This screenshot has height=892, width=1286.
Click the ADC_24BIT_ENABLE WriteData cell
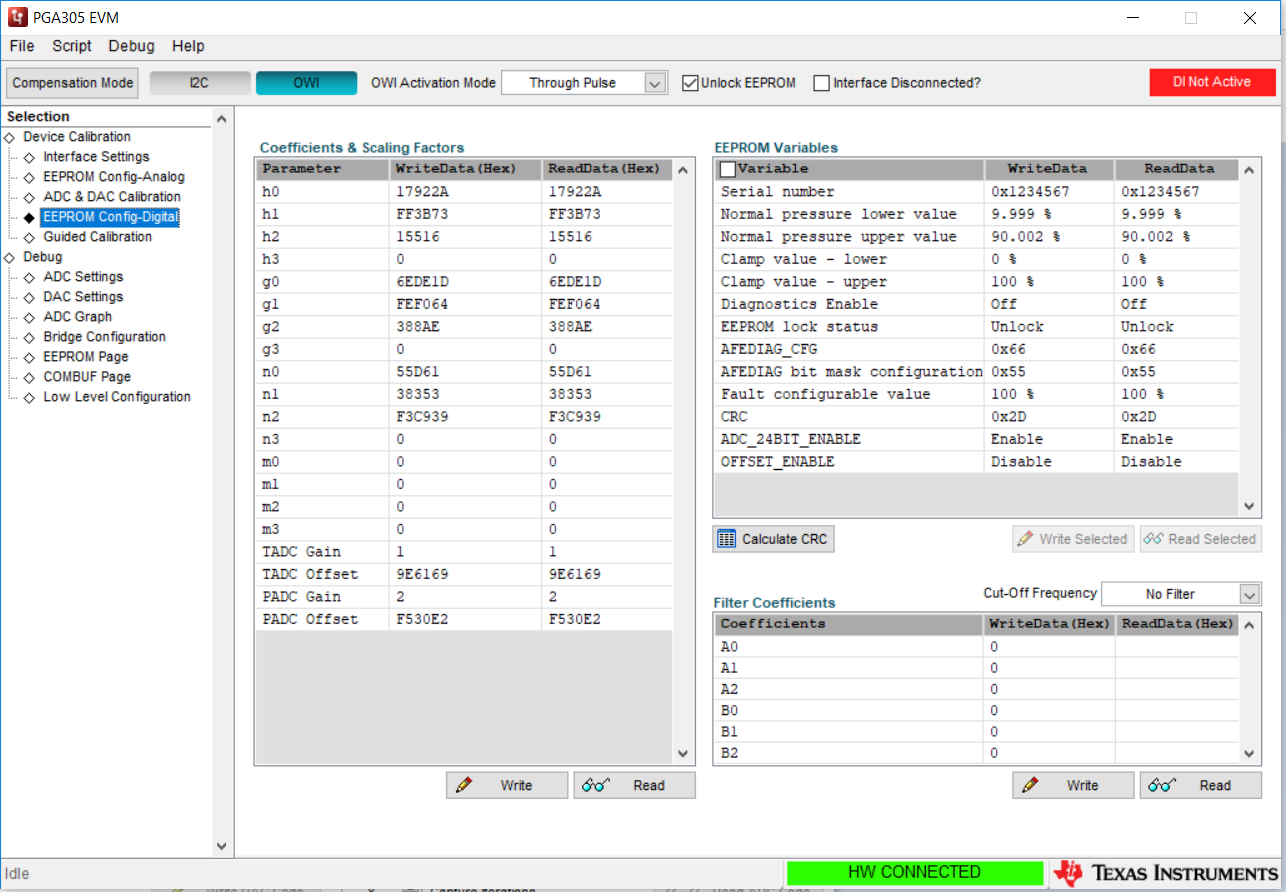pyautogui.click(x=1050, y=439)
